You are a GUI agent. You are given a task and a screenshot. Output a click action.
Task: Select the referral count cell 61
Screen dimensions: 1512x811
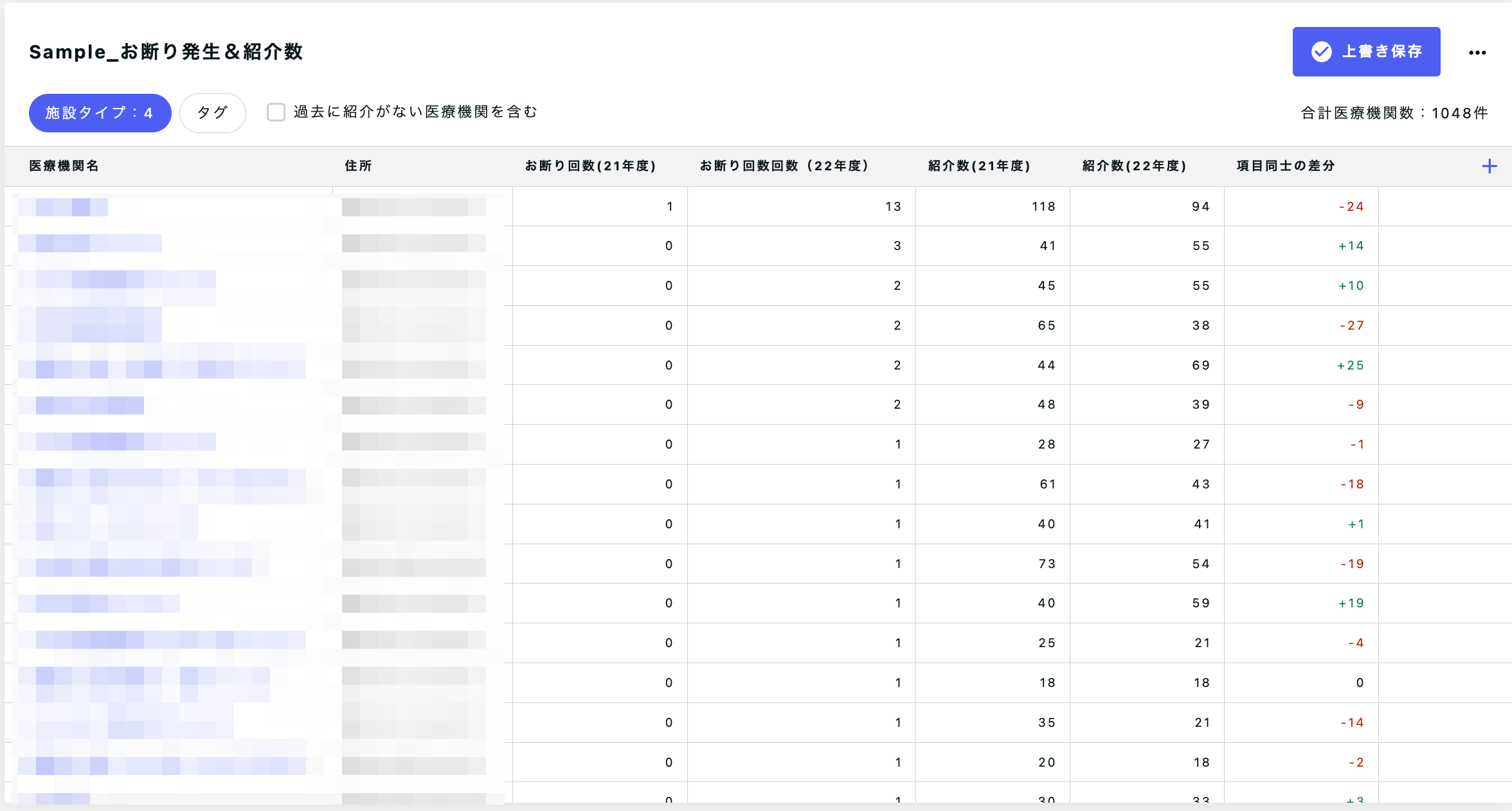pyautogui.click(x=1047, y=484)
